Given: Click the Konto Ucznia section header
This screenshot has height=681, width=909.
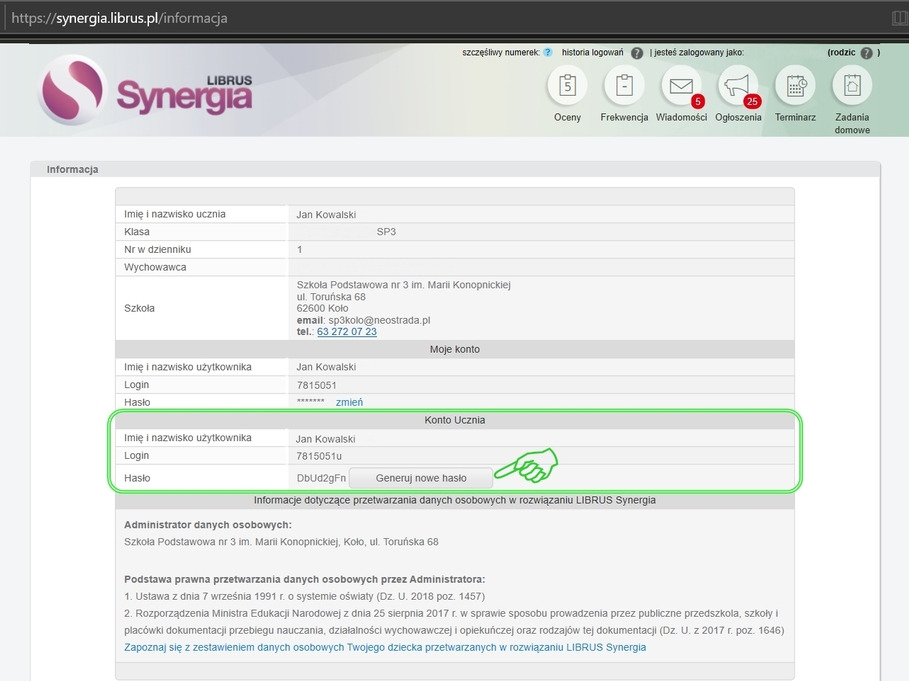Looking at the screenshot, I should (x=454, y=420).
